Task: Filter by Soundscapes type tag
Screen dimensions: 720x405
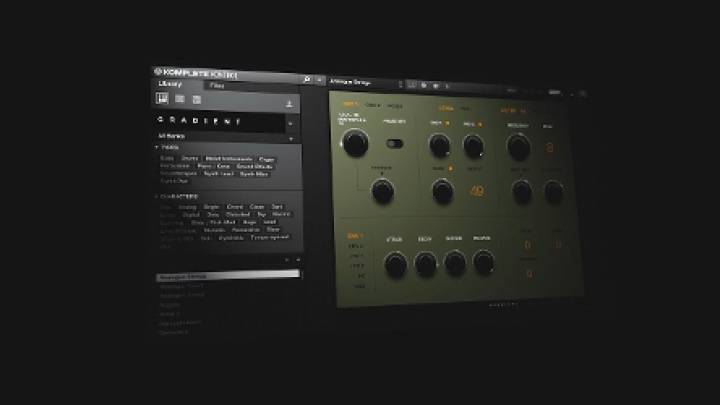Action: click(x=178, y=174)
